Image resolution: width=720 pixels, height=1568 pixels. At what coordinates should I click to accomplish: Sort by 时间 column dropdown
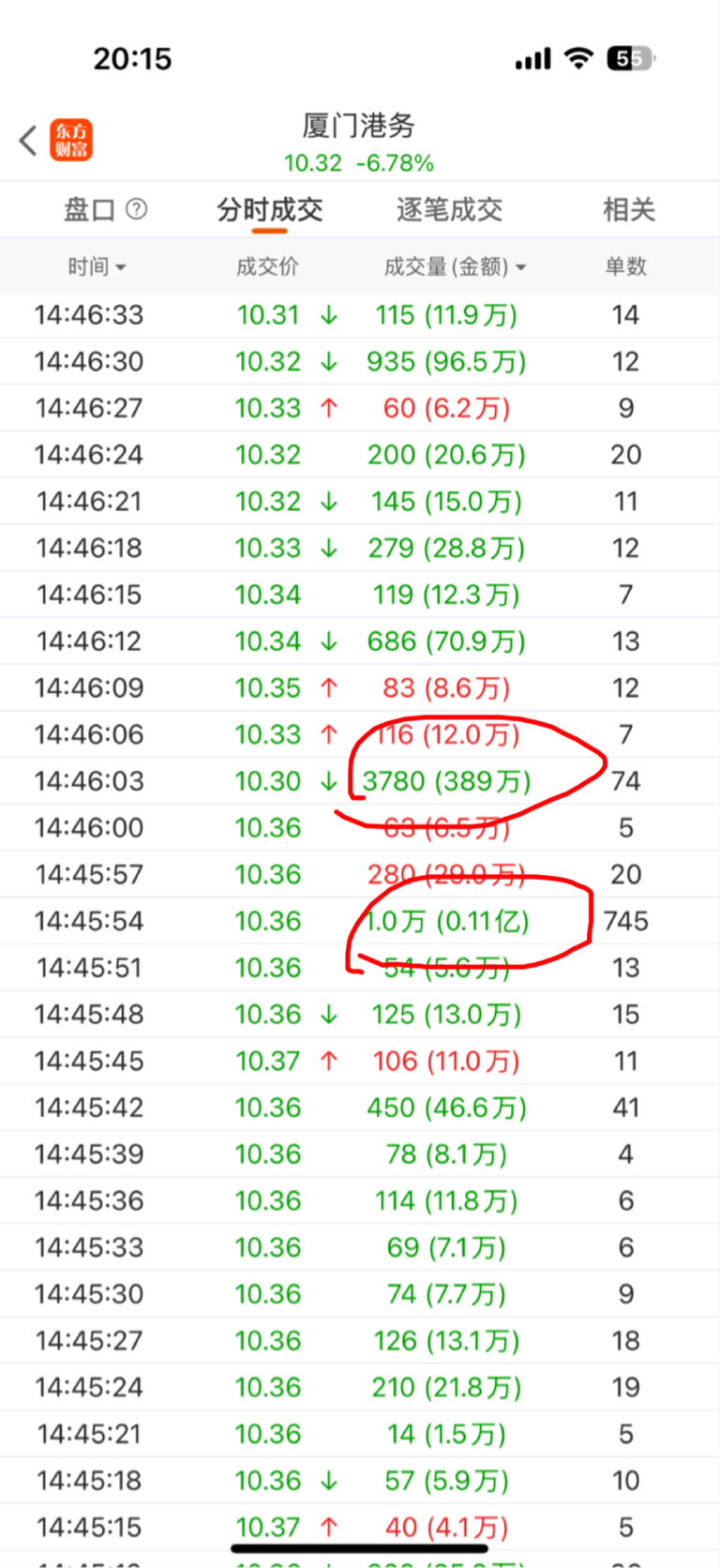pyautogui.click(x=97, y=267)
